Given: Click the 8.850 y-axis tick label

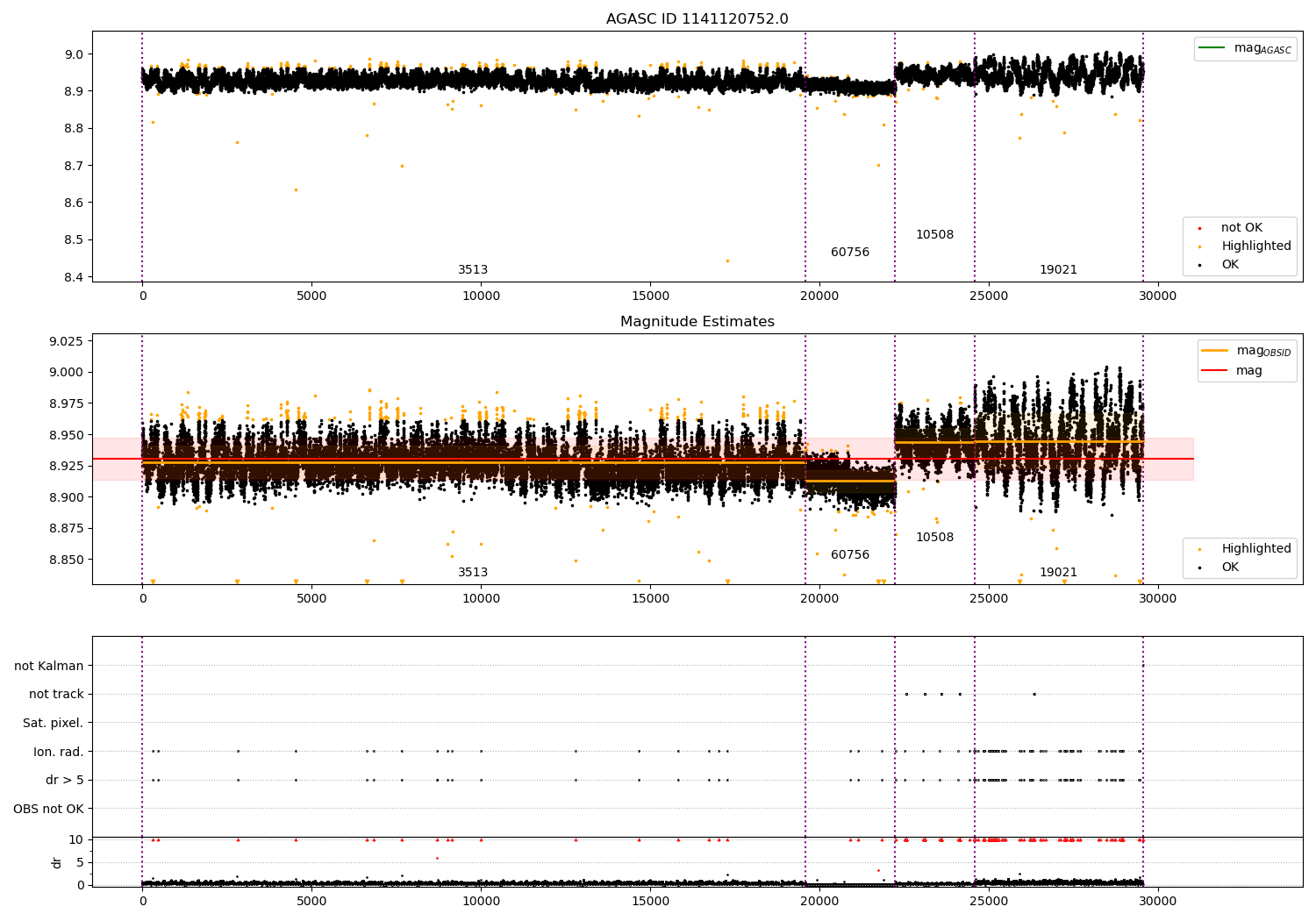Looking at the screenshot, I should pos(66,560).
